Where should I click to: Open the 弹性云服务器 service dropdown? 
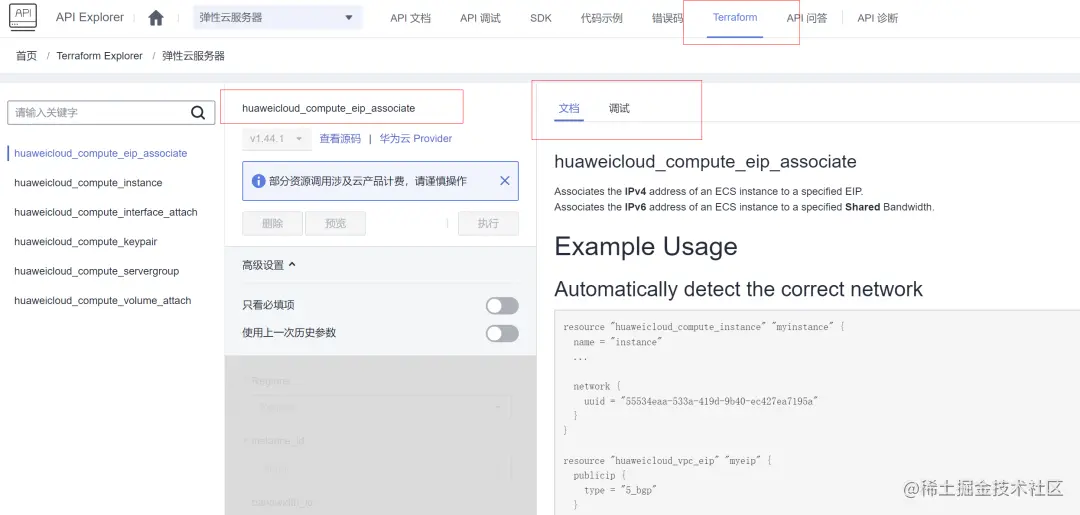[278, 18]
